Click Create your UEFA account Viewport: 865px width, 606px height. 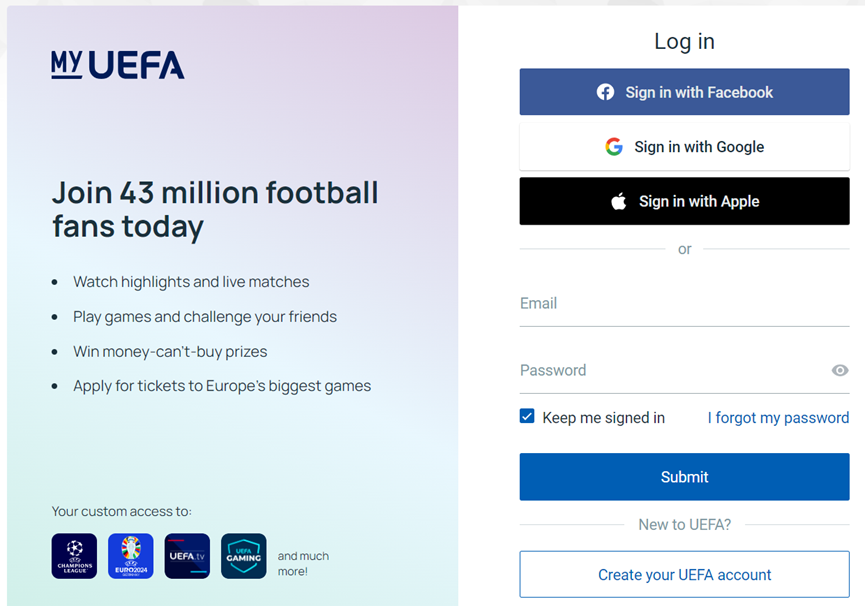click(x=685, y=575)
